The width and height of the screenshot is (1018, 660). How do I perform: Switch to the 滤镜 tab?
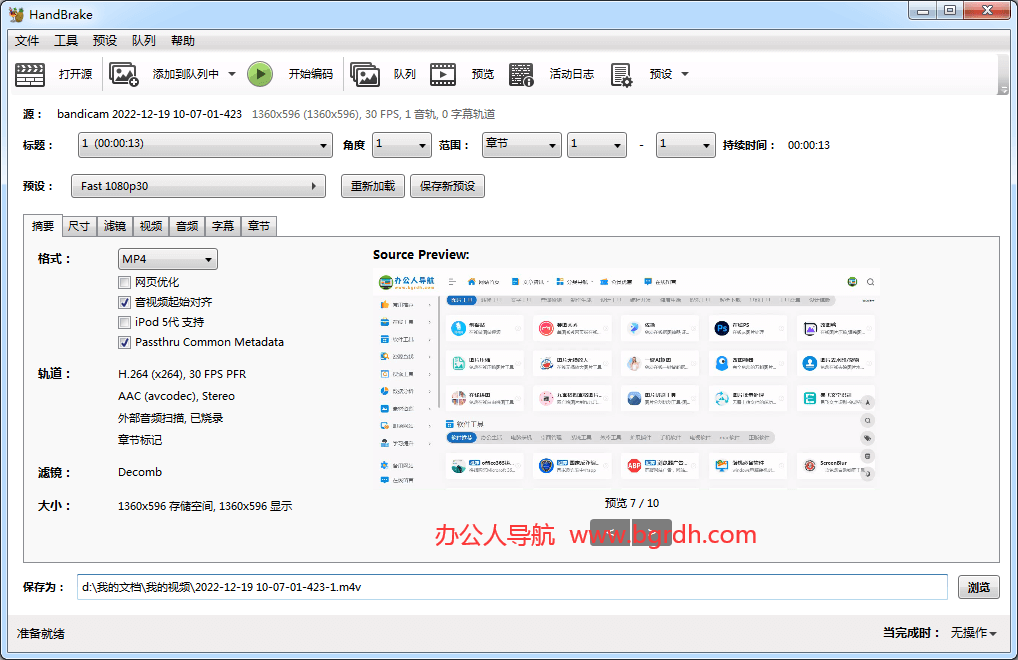point(115,226)
